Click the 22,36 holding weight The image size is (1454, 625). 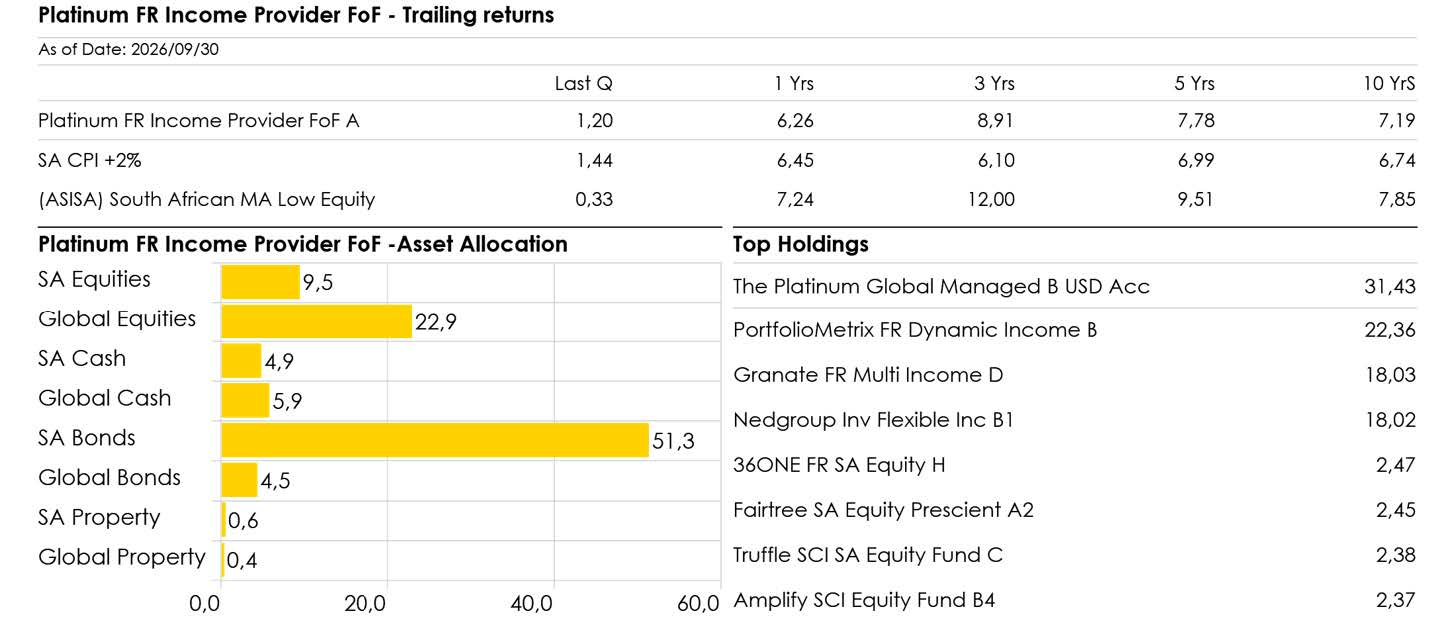1391,330
